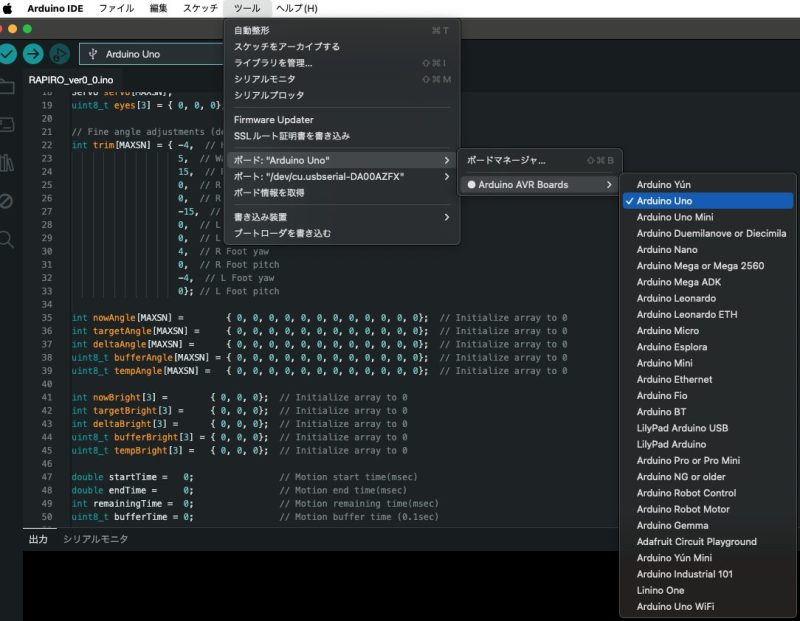Expand the Arduino AVR Boards submenu arrow
The height and width of the screenshot is (621, 800).
pyautogui.click(x=609, y=185)
